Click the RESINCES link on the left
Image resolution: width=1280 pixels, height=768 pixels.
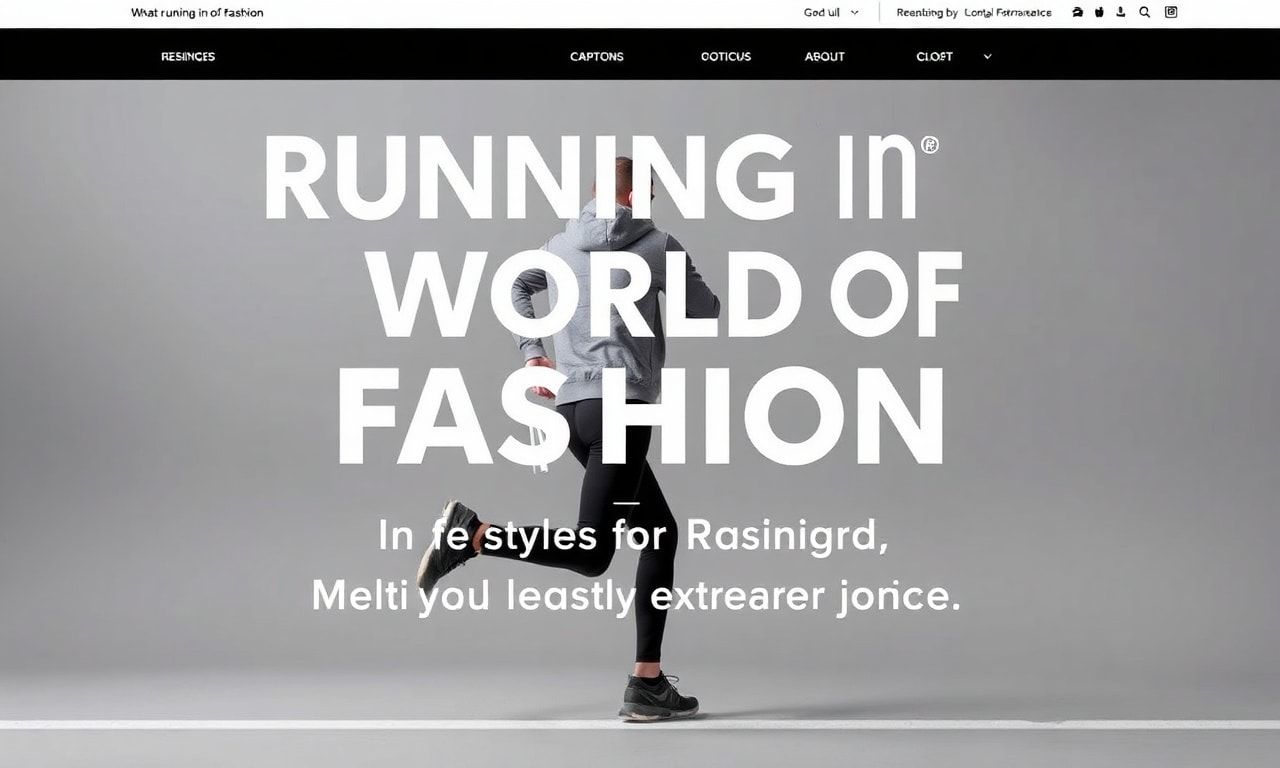point(187,57)
